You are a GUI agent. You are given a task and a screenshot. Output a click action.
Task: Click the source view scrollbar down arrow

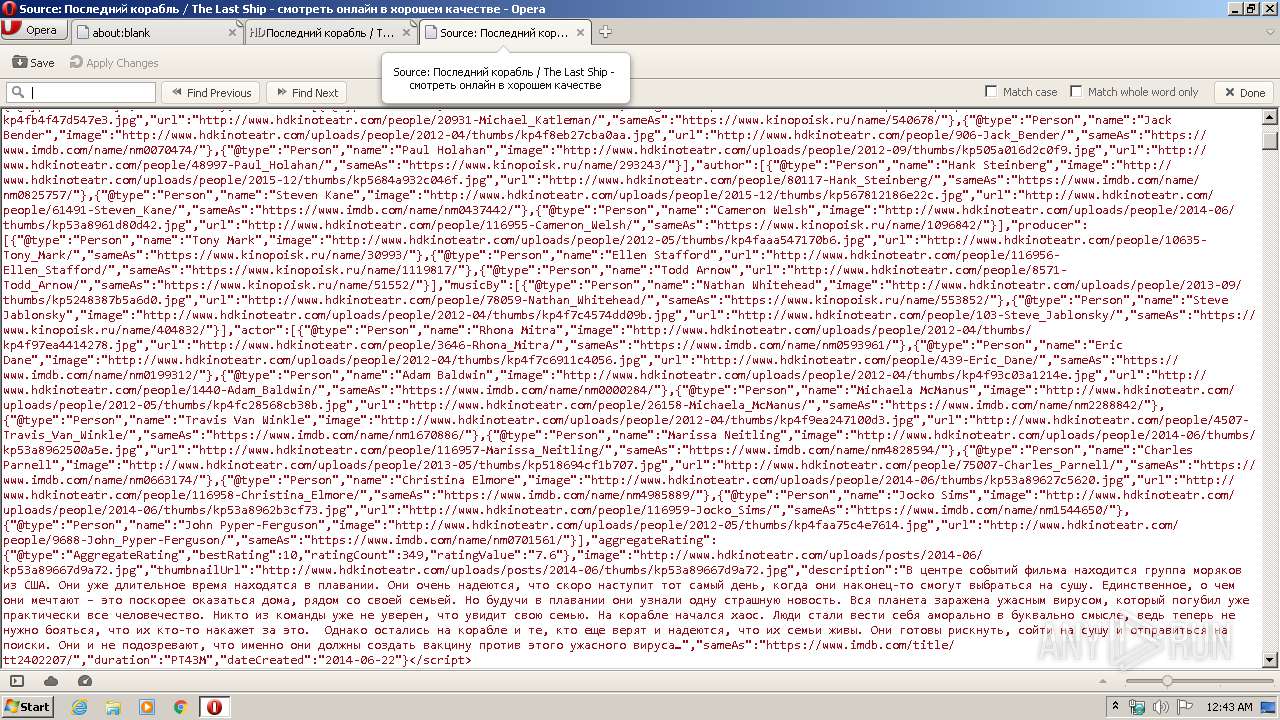[1270, 660]
